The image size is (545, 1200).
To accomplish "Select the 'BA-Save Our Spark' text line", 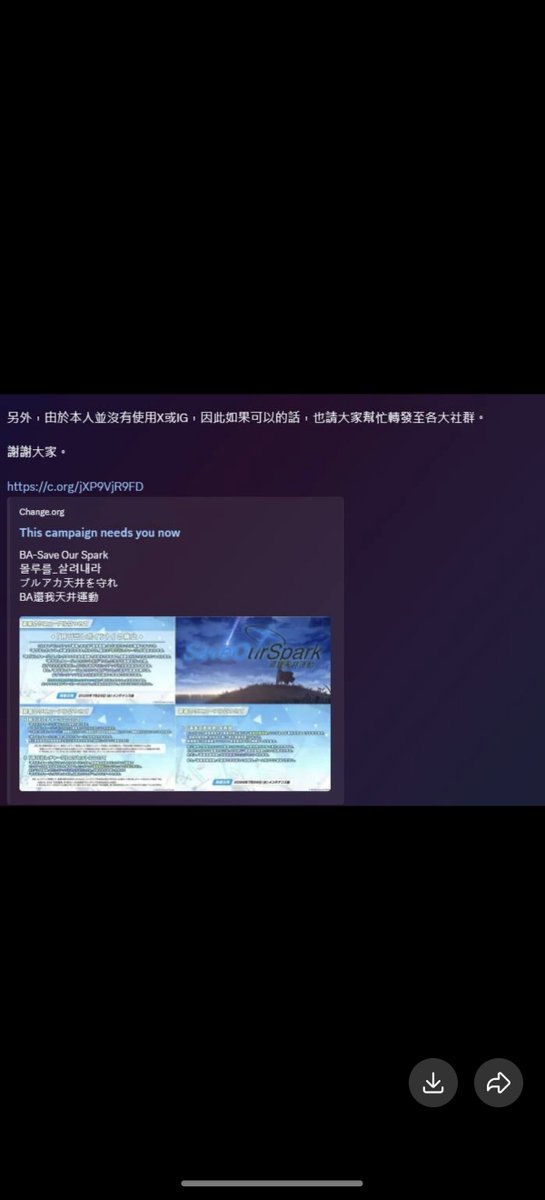I will point(63,554).
